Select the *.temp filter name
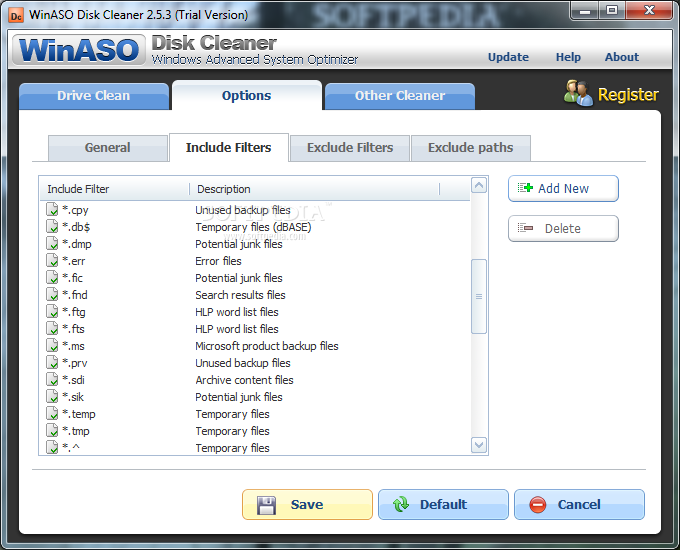Viewport: 680px width, 550px height. click(x=78, y=414)
